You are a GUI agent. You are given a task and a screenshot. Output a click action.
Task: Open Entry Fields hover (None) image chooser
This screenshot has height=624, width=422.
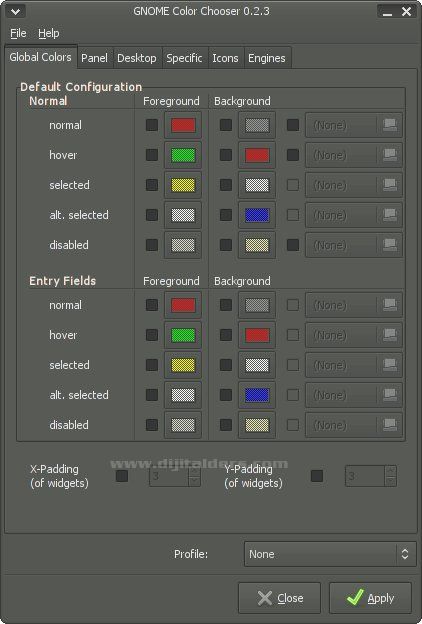point(354,335)
